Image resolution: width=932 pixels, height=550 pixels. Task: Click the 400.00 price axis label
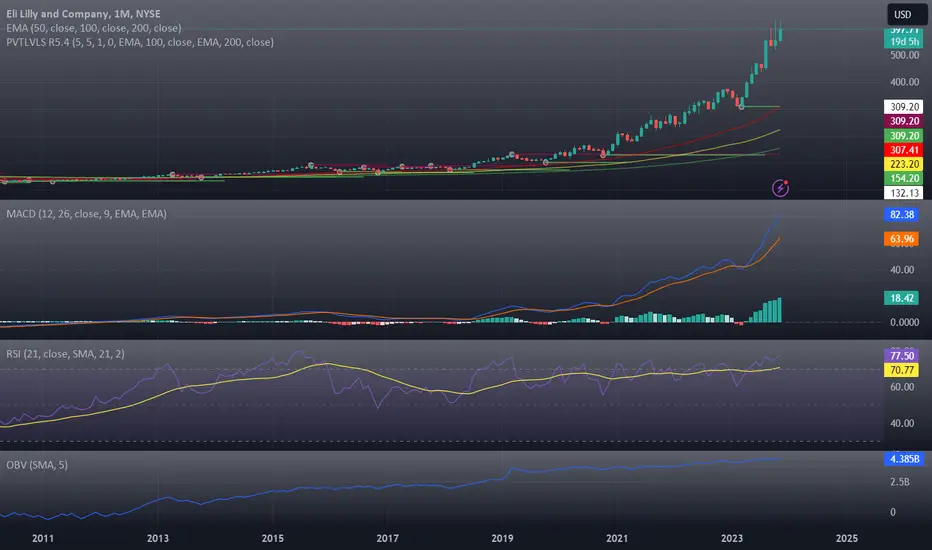(905, 82)
